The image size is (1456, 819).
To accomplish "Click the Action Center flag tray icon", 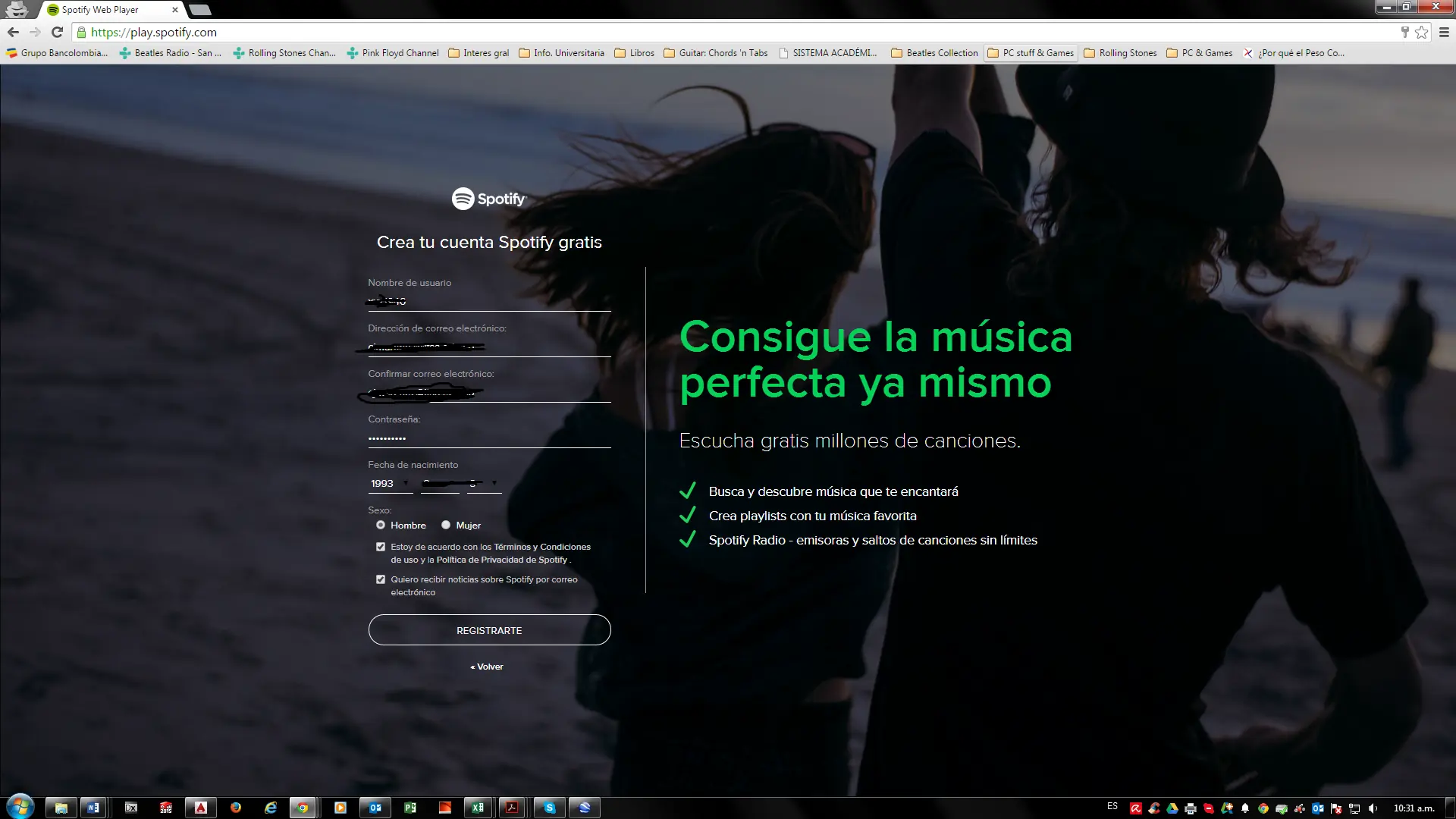I will click(1336, 808).
